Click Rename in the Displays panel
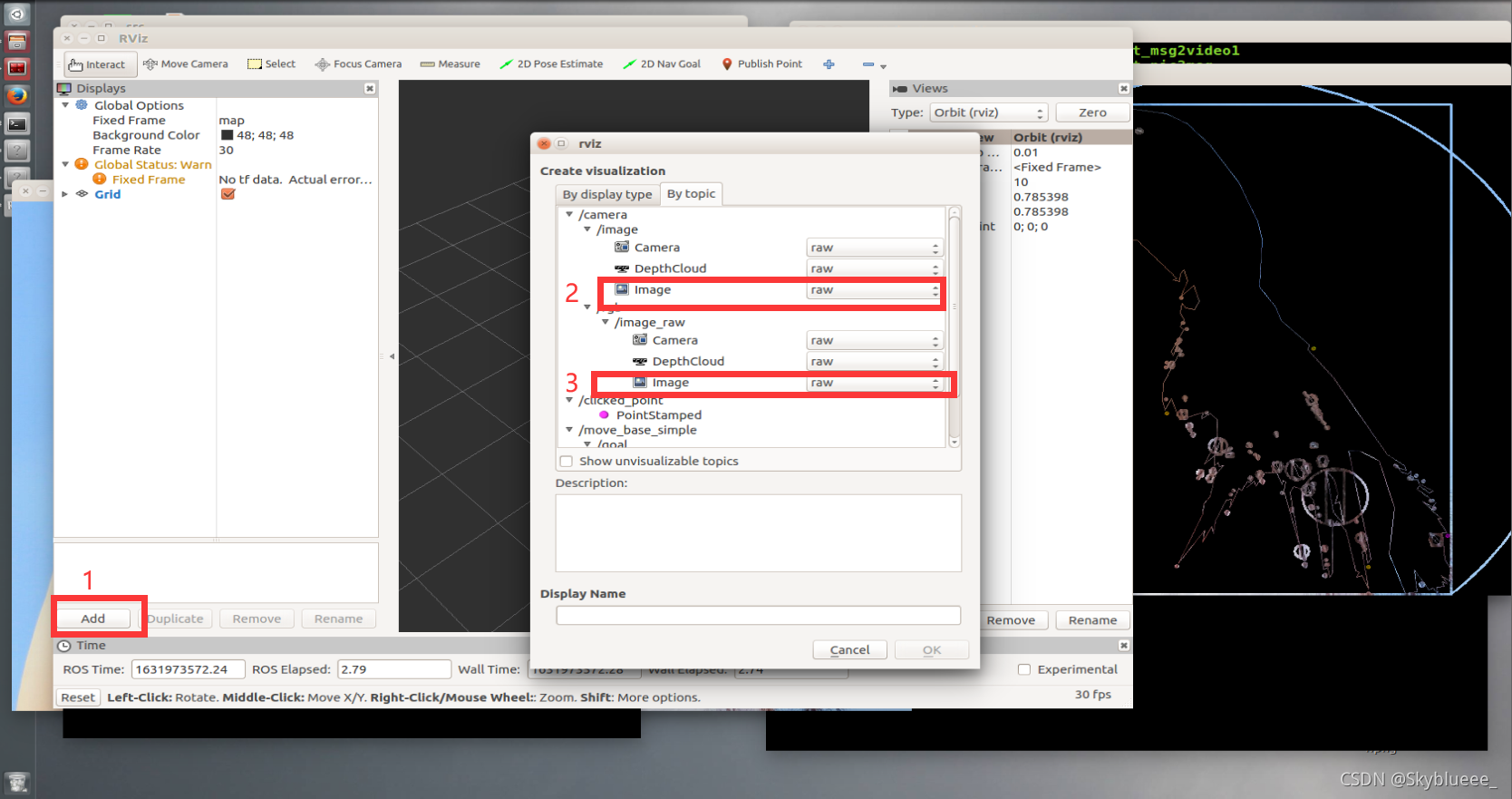This screenshot has height=799, width=1512. pyautogui.click(x=338, y=619)
